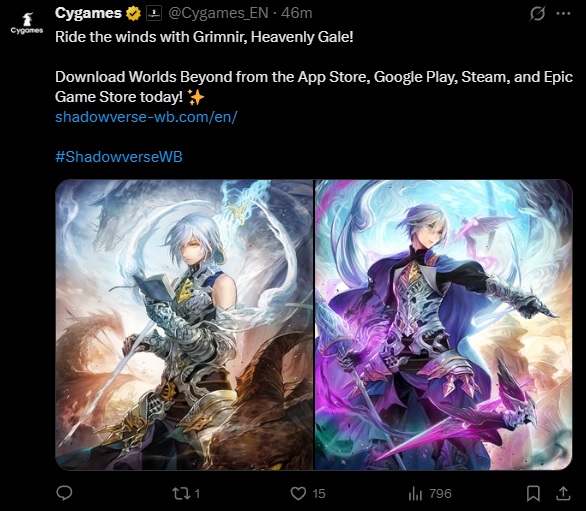
Task: Click the affiliate badge next to Cygames
Action: 153,13
